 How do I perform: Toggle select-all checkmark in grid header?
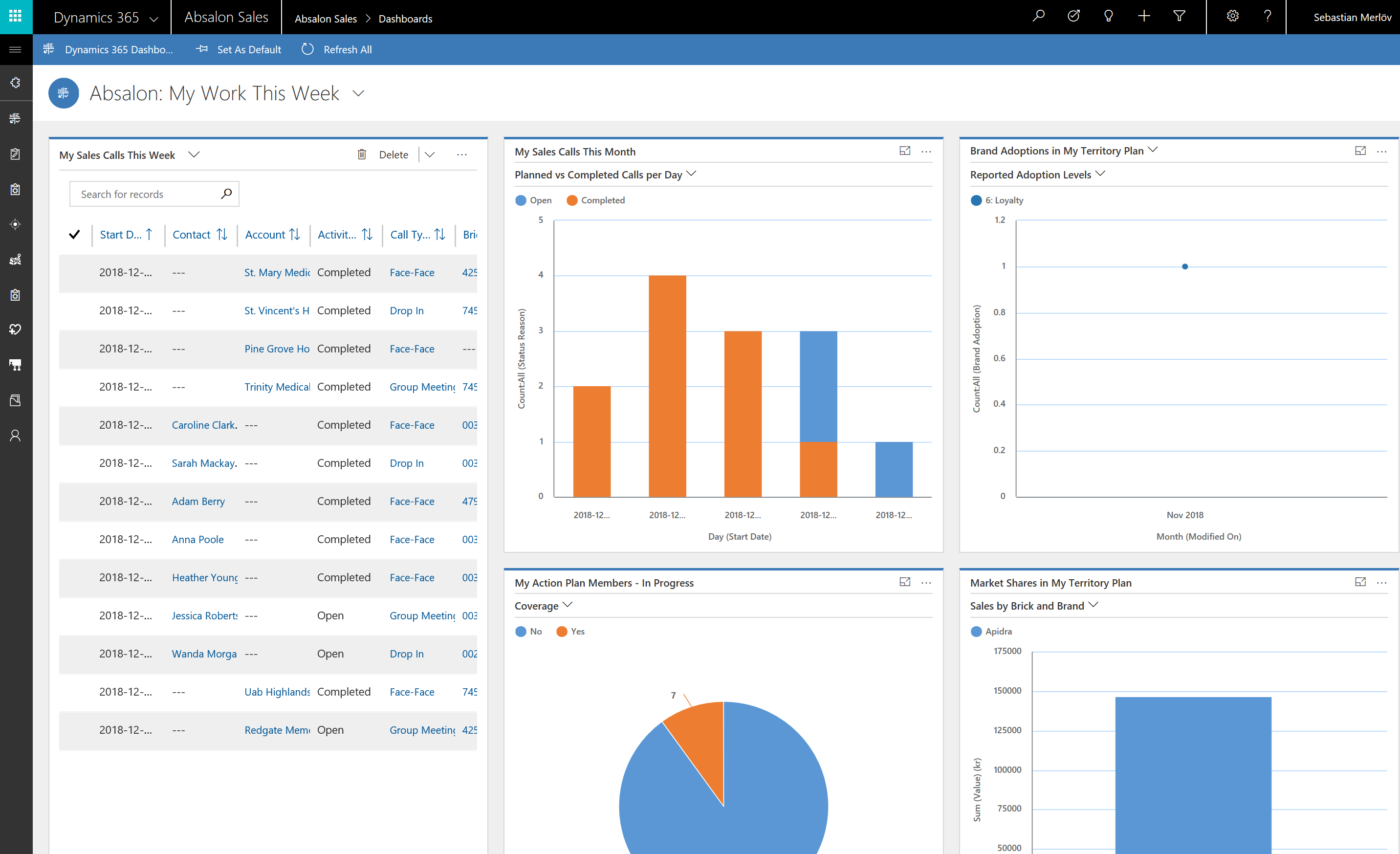coord(74,234)
